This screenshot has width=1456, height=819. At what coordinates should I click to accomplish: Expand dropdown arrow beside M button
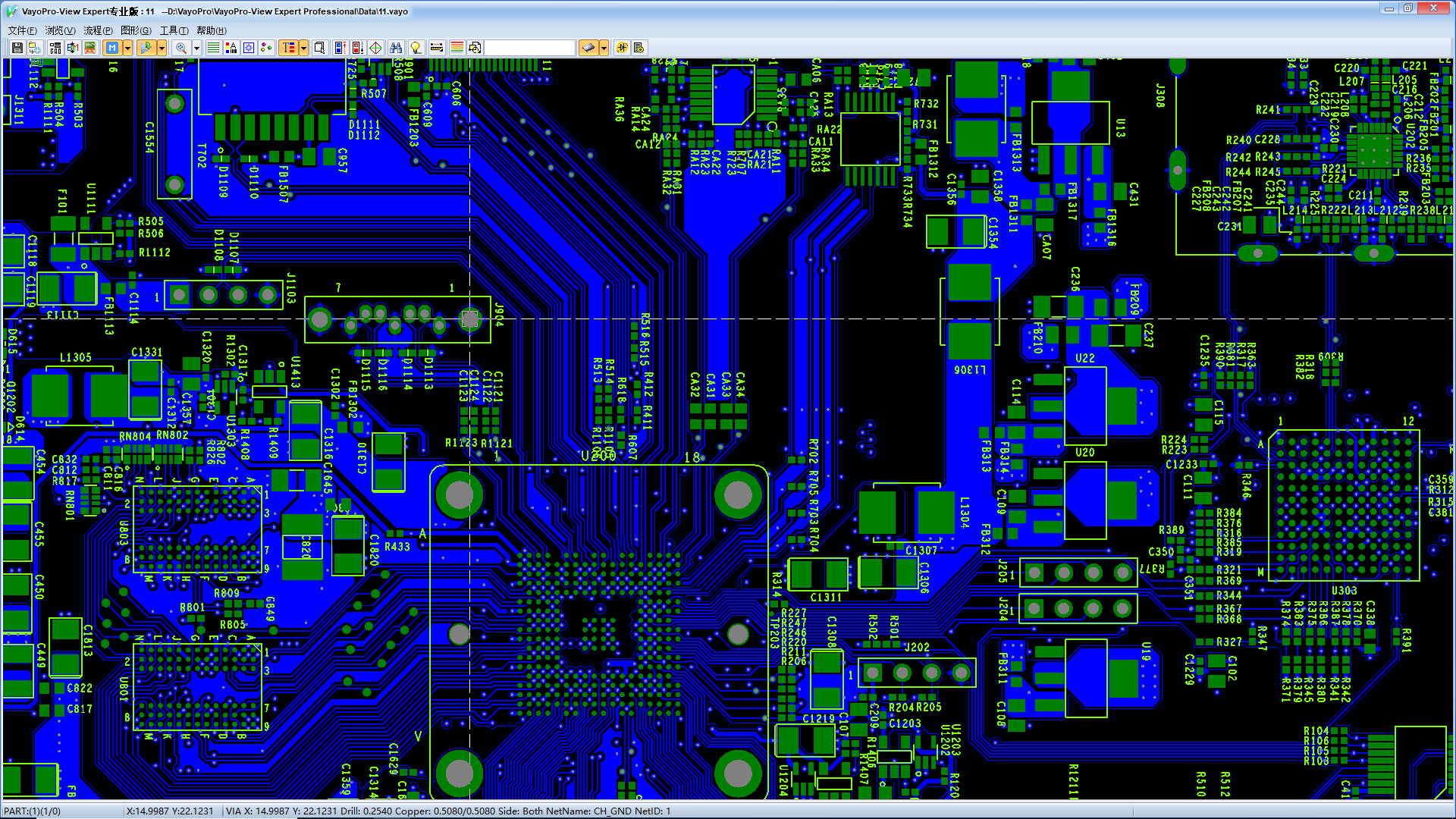coord(127,48)
